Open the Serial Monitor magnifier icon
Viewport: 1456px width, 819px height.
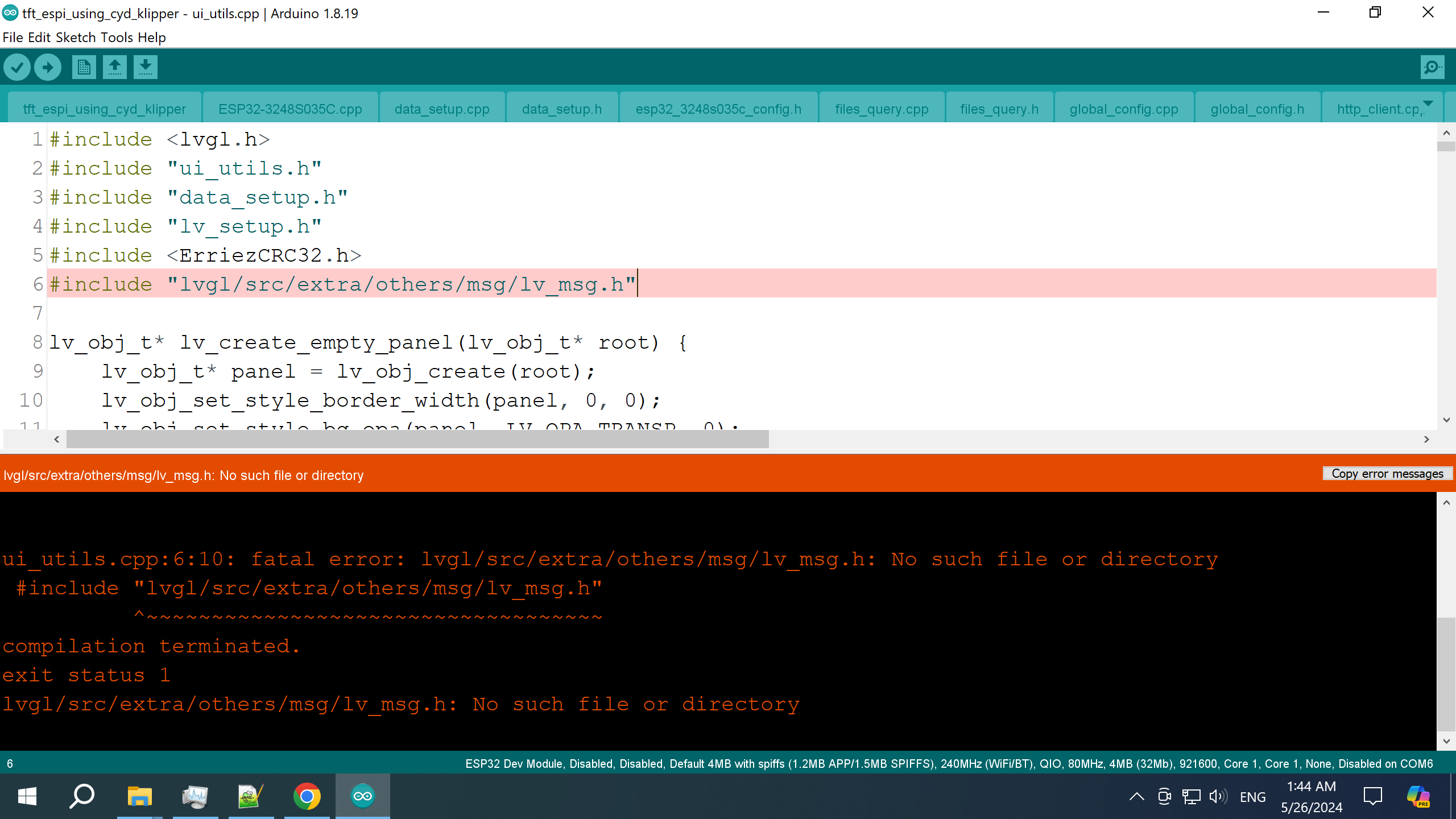[x=1432, y=68]
